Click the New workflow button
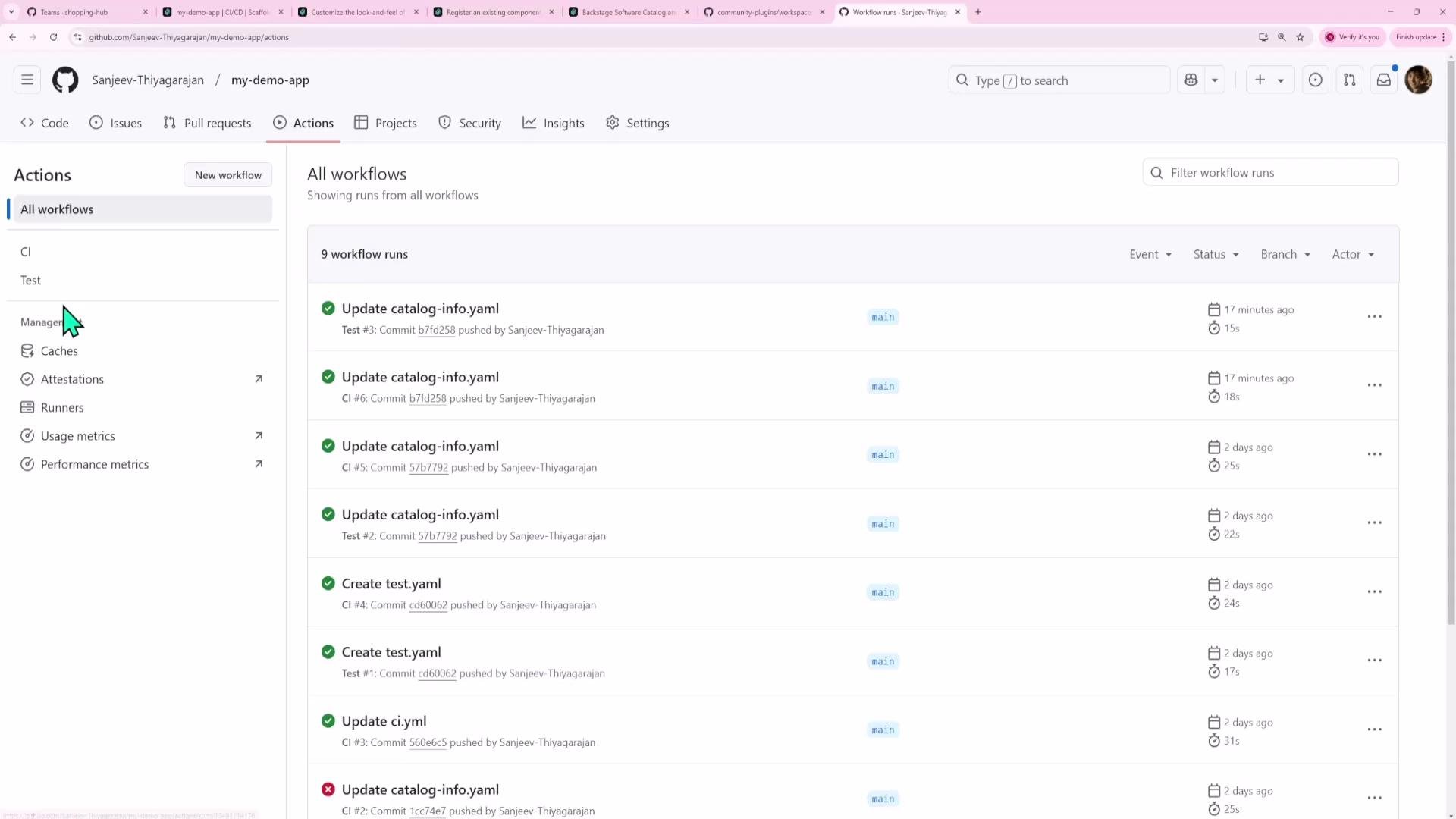1456x819 pixels. tap(227, 175)
